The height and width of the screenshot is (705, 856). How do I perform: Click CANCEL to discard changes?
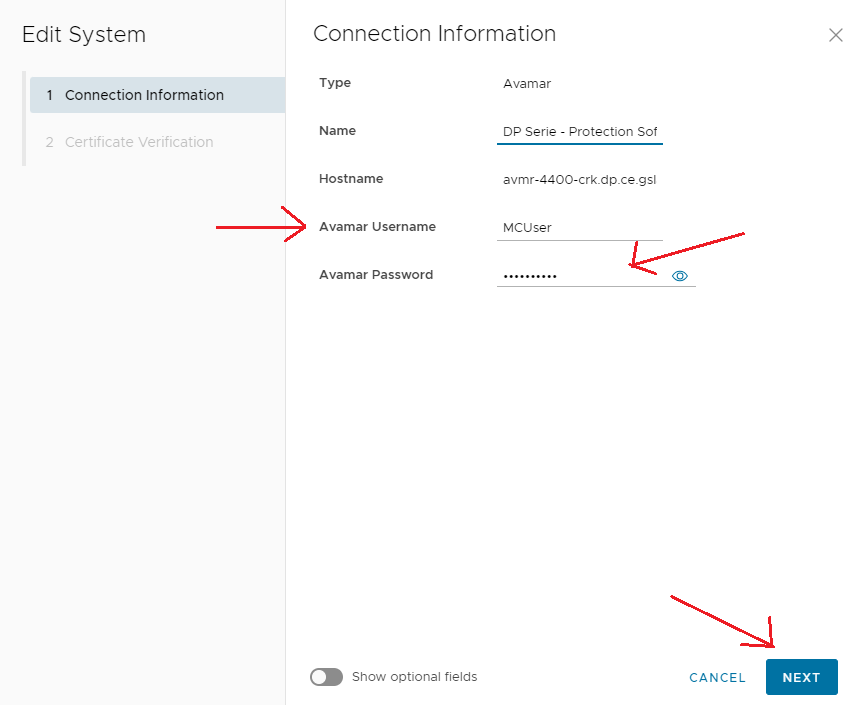coord(717,677)
